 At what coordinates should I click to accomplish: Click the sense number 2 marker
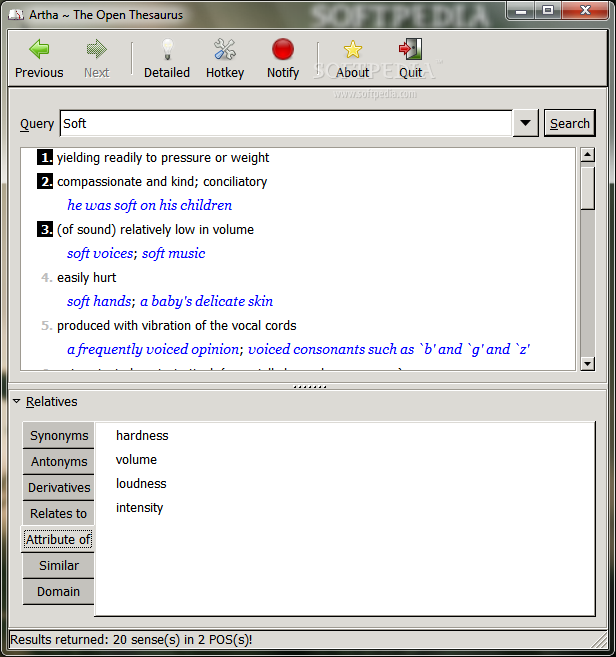pos(45,181)
